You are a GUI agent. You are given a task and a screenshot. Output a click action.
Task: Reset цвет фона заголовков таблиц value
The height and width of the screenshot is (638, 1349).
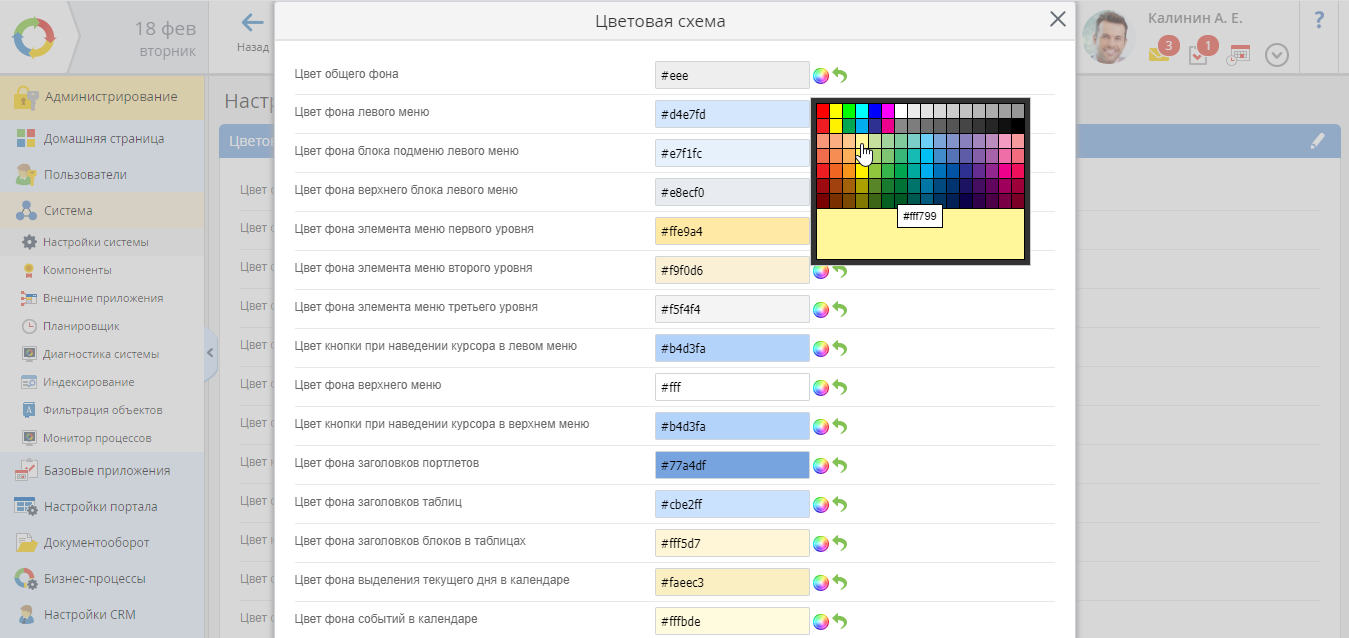(x=840, y=505)
